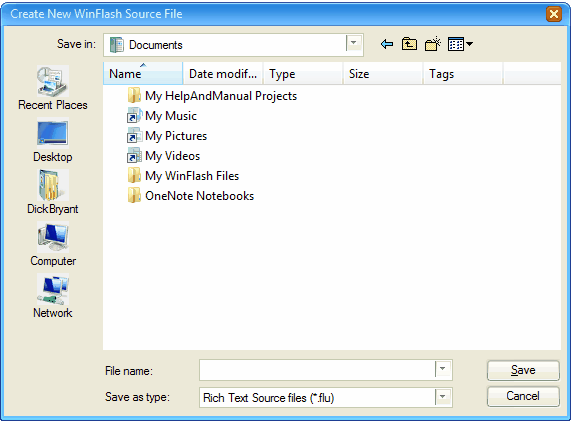Viewport: 571px width, 421px height.
Task: Select the My WinFlash Files folder icon
Action: [134, 176]
